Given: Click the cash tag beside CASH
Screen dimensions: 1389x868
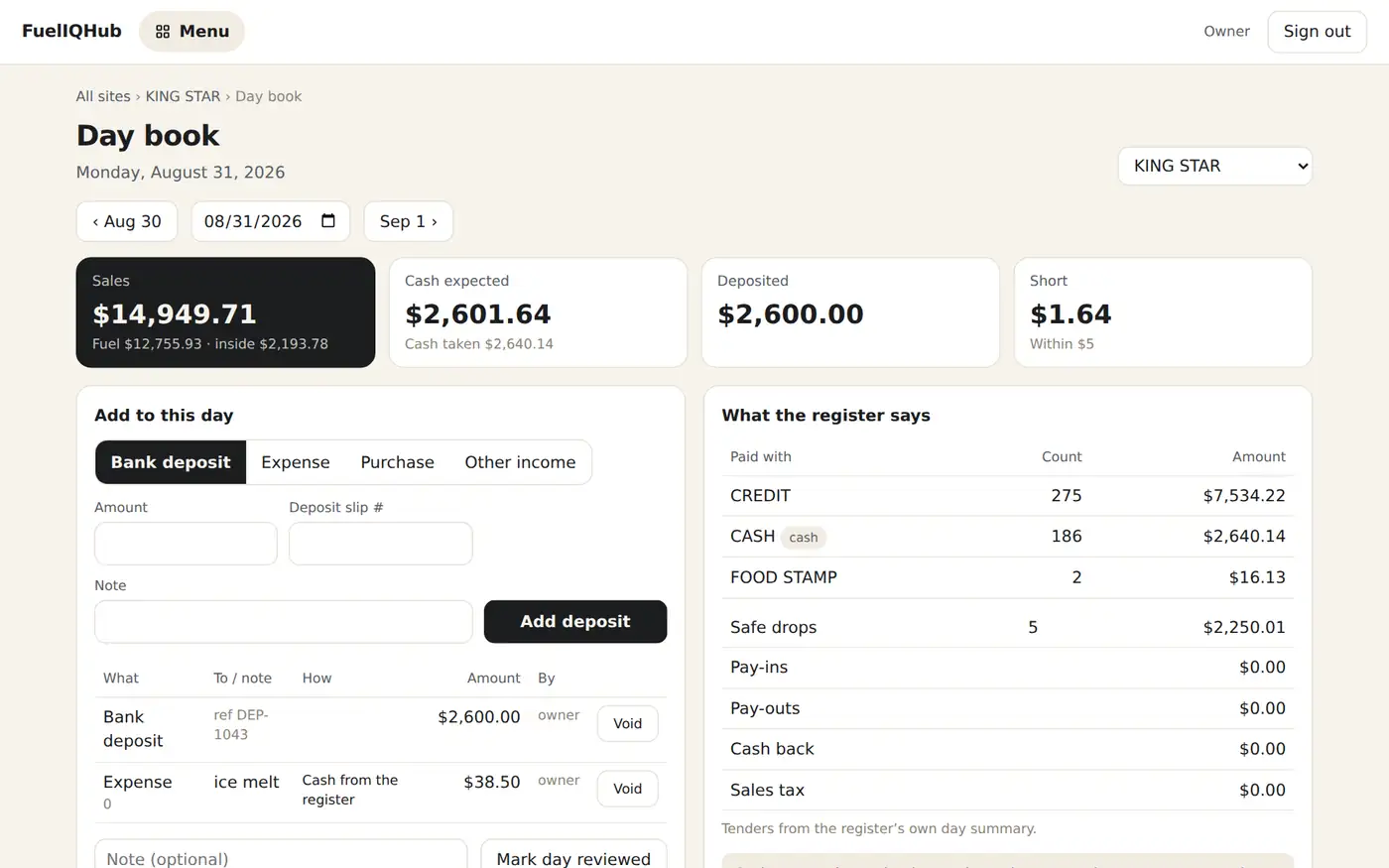Looking at the screenshot, I should [804, 538].
